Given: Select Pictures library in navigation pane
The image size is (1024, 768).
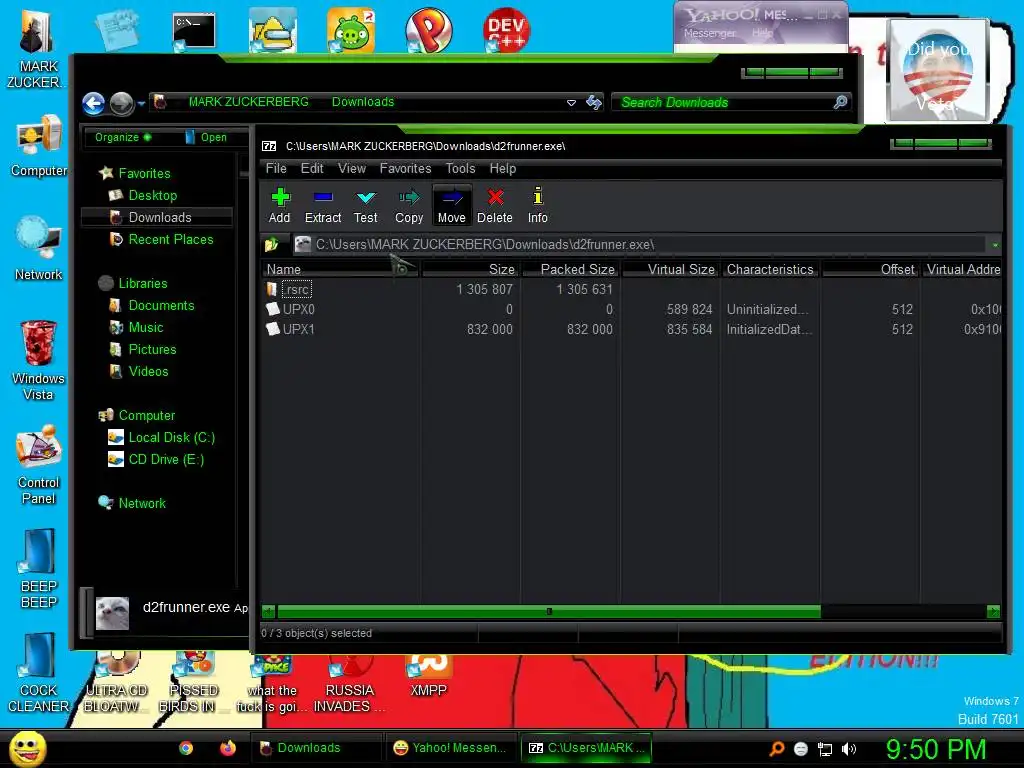Looking at the screenshot, I should tap(152, 349).
